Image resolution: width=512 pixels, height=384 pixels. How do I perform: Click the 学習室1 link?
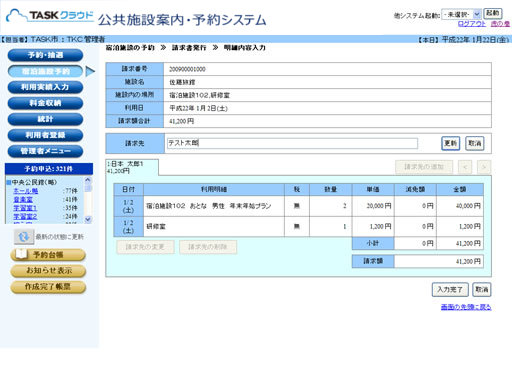(x=25, y=208)
